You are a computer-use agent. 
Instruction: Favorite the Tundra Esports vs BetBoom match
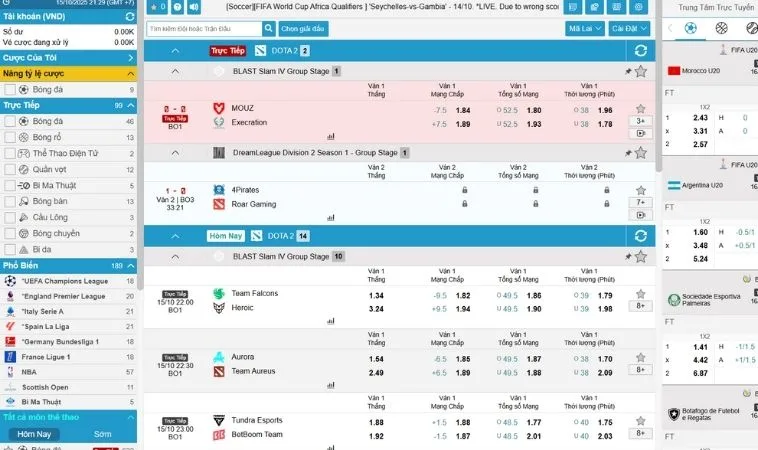pos(641,421)
